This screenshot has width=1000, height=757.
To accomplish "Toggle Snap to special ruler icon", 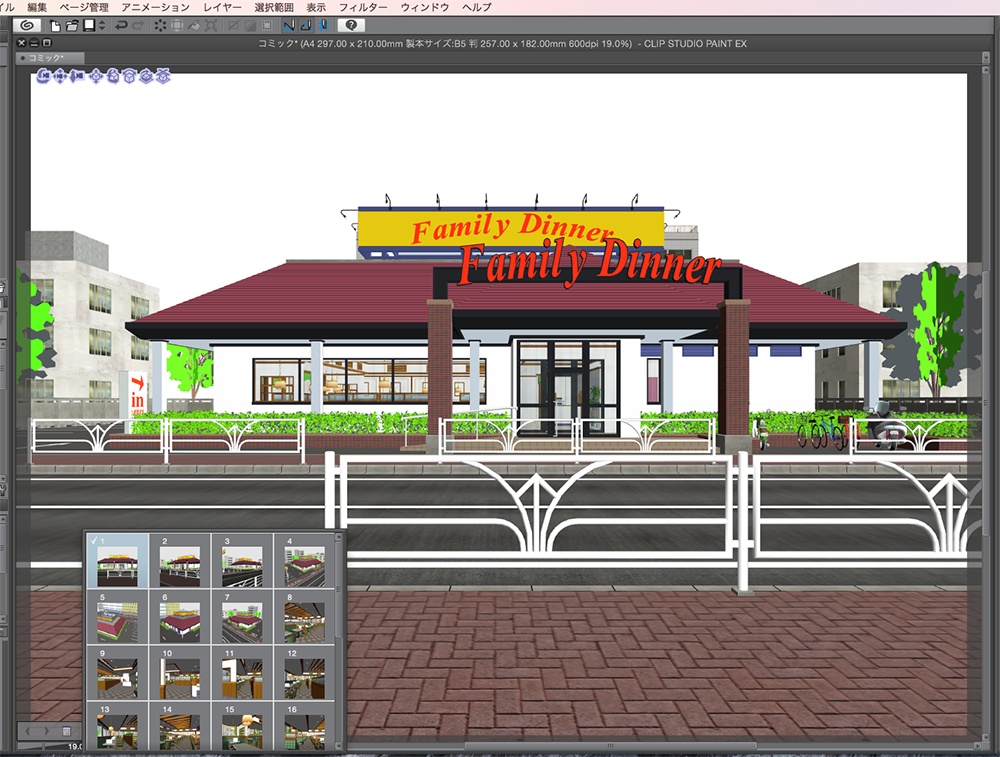I will [307, 26].
